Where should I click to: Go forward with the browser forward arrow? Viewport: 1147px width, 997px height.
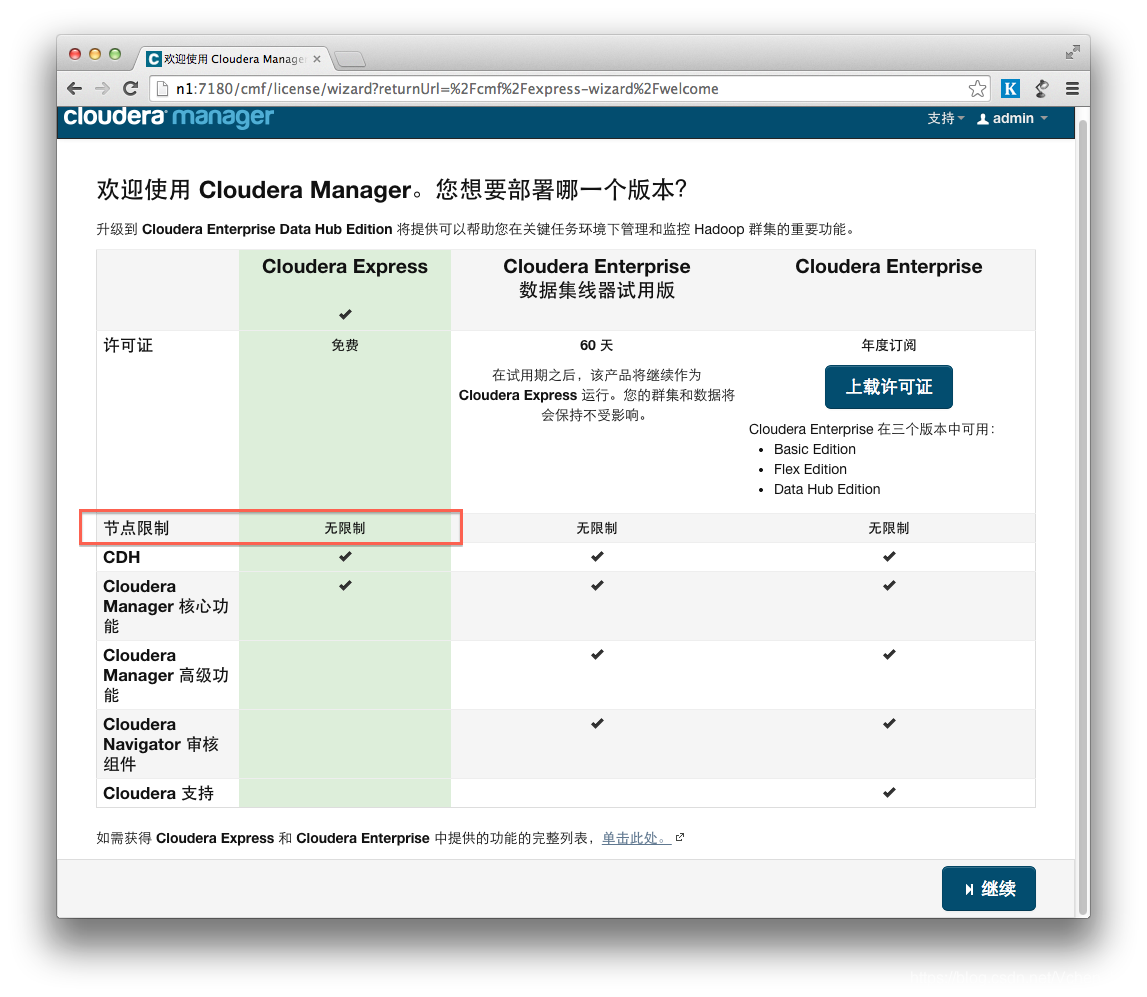(x=102, y=89)
